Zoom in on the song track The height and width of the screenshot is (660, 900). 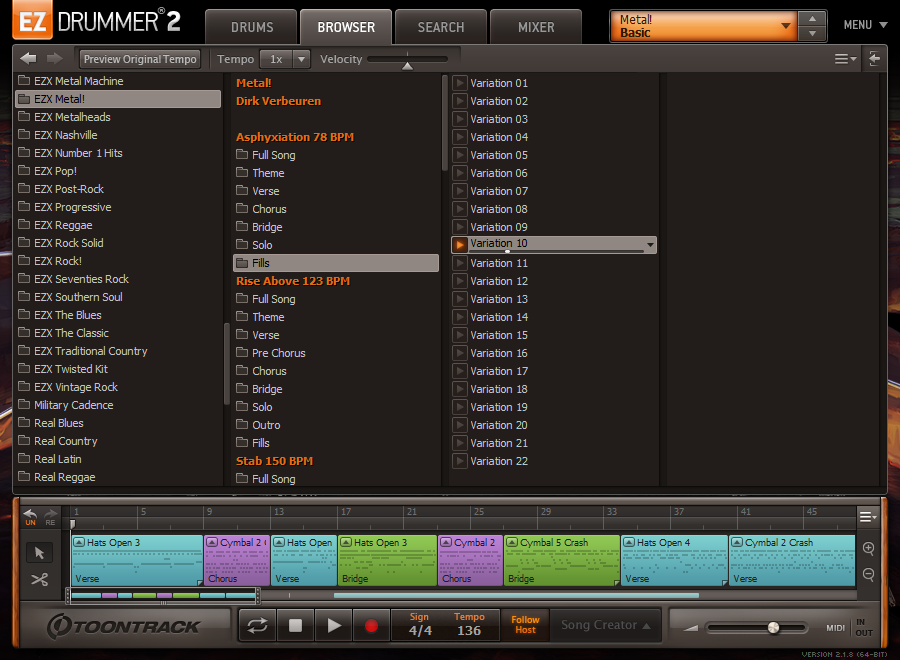pyautogui.click(x=868, y=548)
